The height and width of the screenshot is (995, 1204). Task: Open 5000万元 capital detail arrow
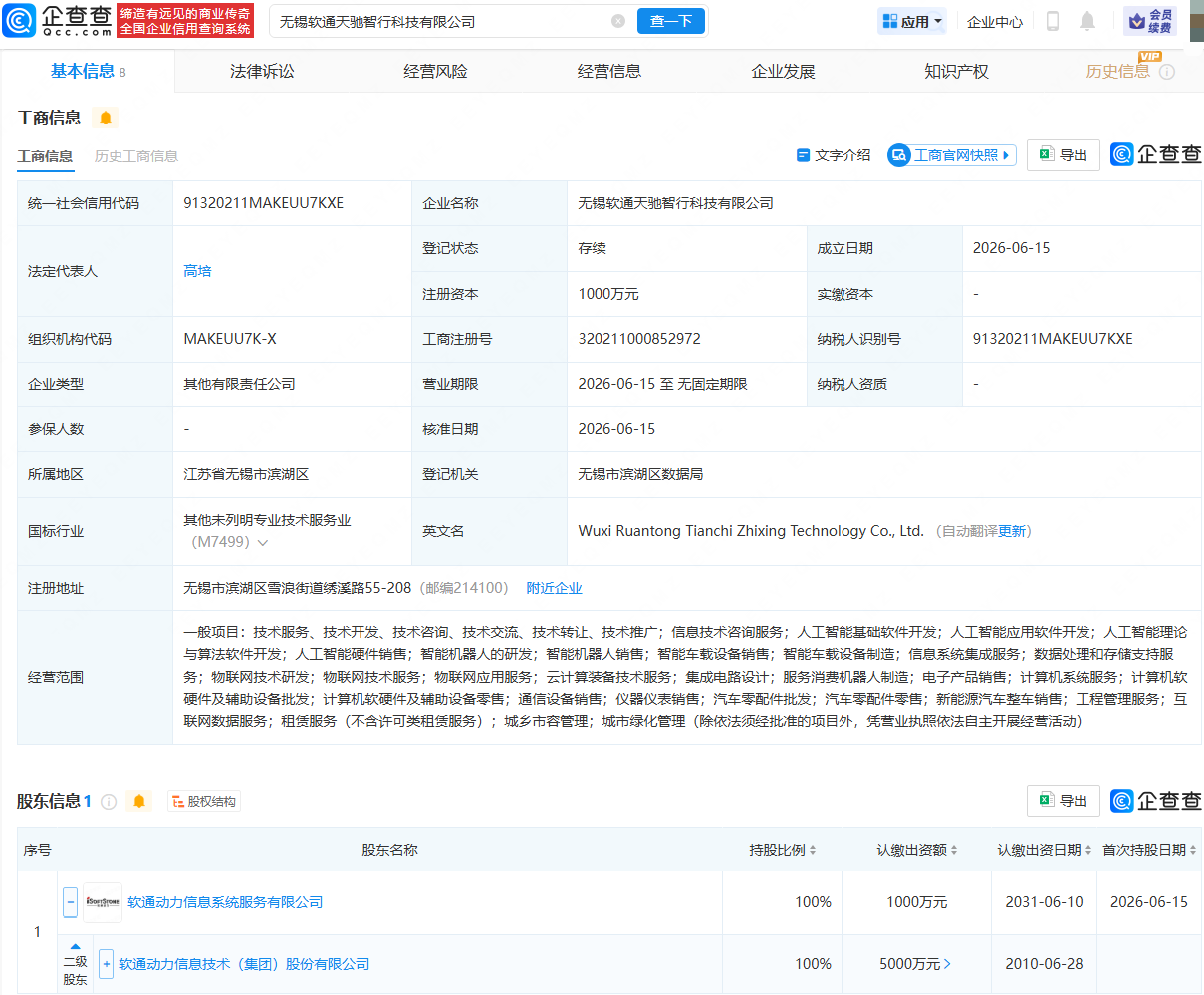point(947,964)
